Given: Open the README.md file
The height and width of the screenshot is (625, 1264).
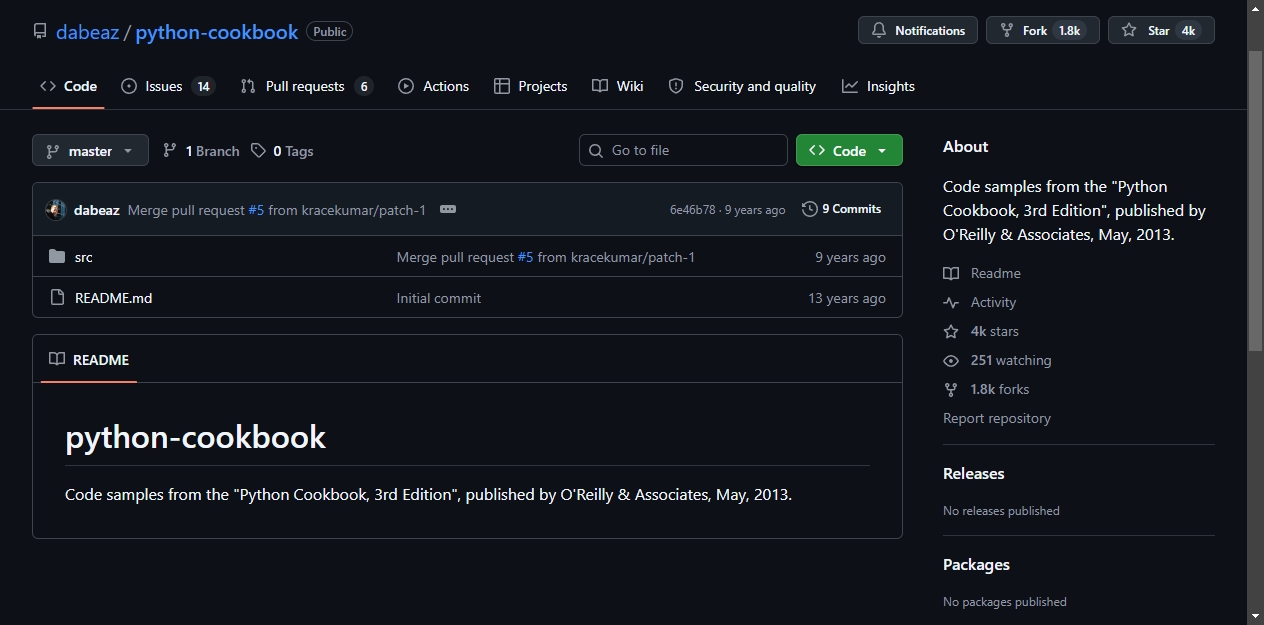Looking at the screenshot, I should click(113, 298).
